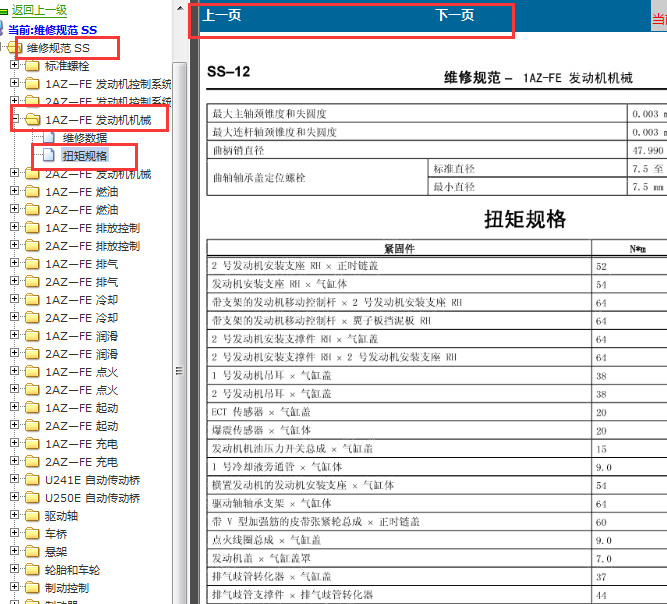Go to next page 下一页

click(x=455, y=15)
